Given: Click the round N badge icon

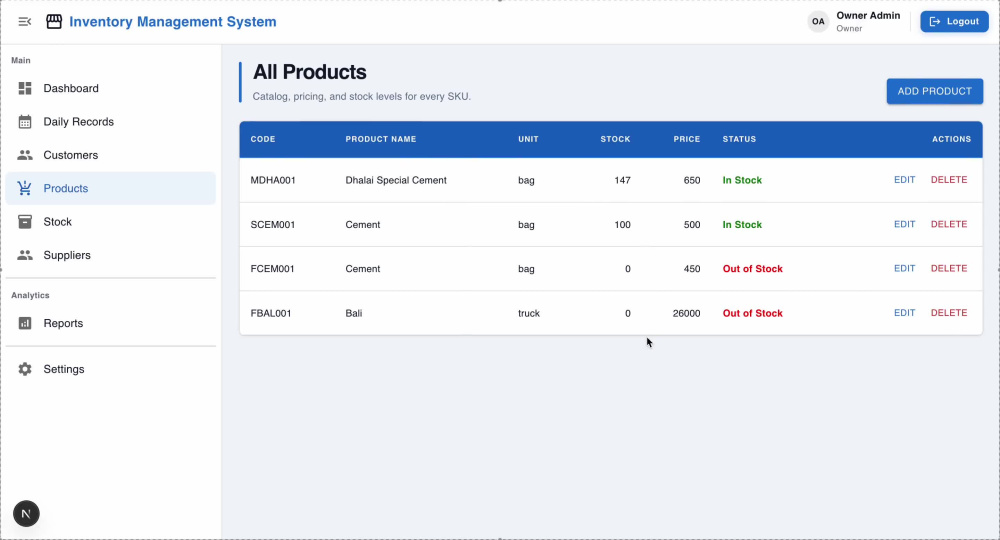Looking at the screenshot, I should pyautogui.click(x=26, y=513).
